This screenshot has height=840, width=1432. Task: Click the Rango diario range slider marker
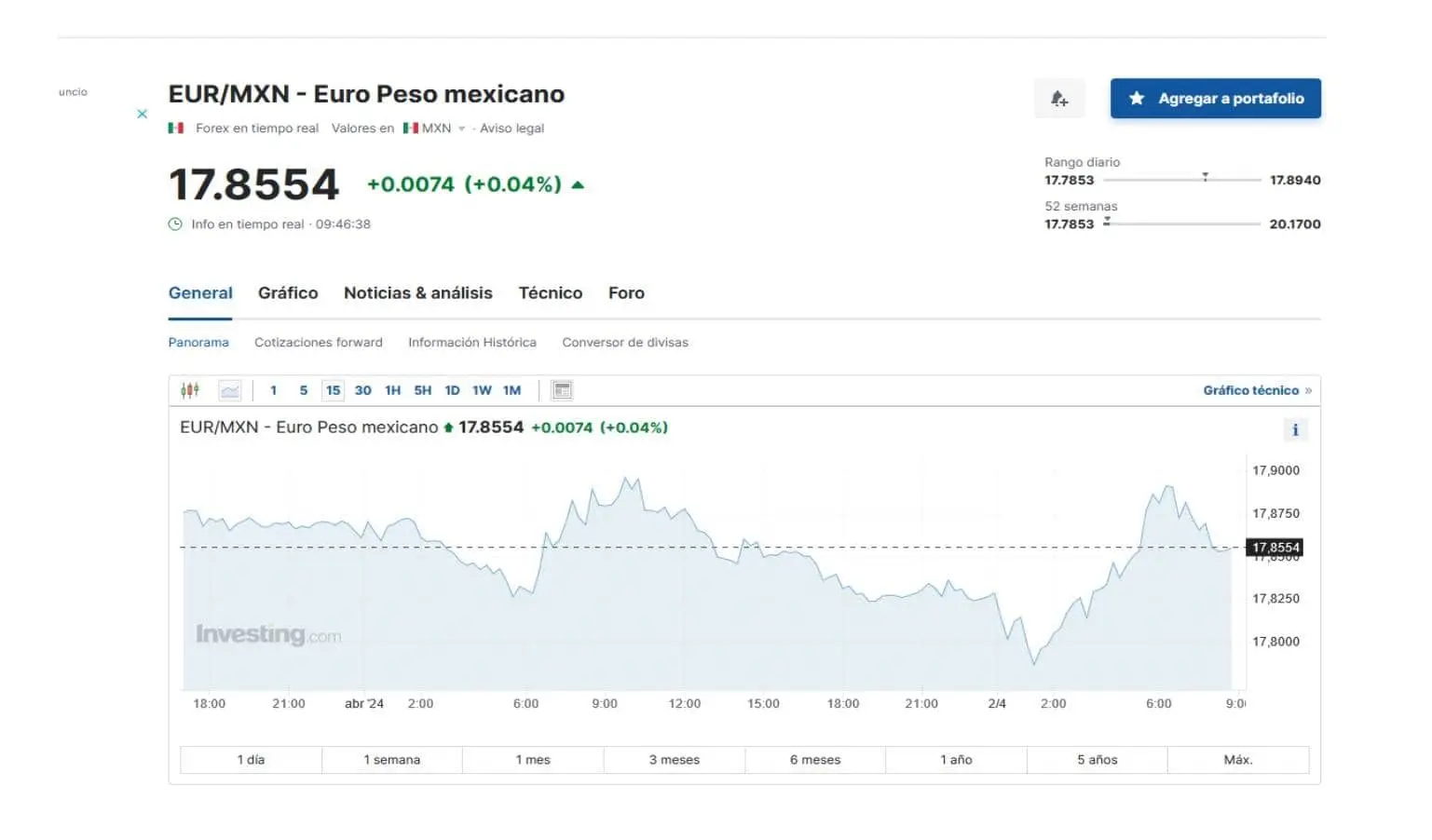point(1205,176)
